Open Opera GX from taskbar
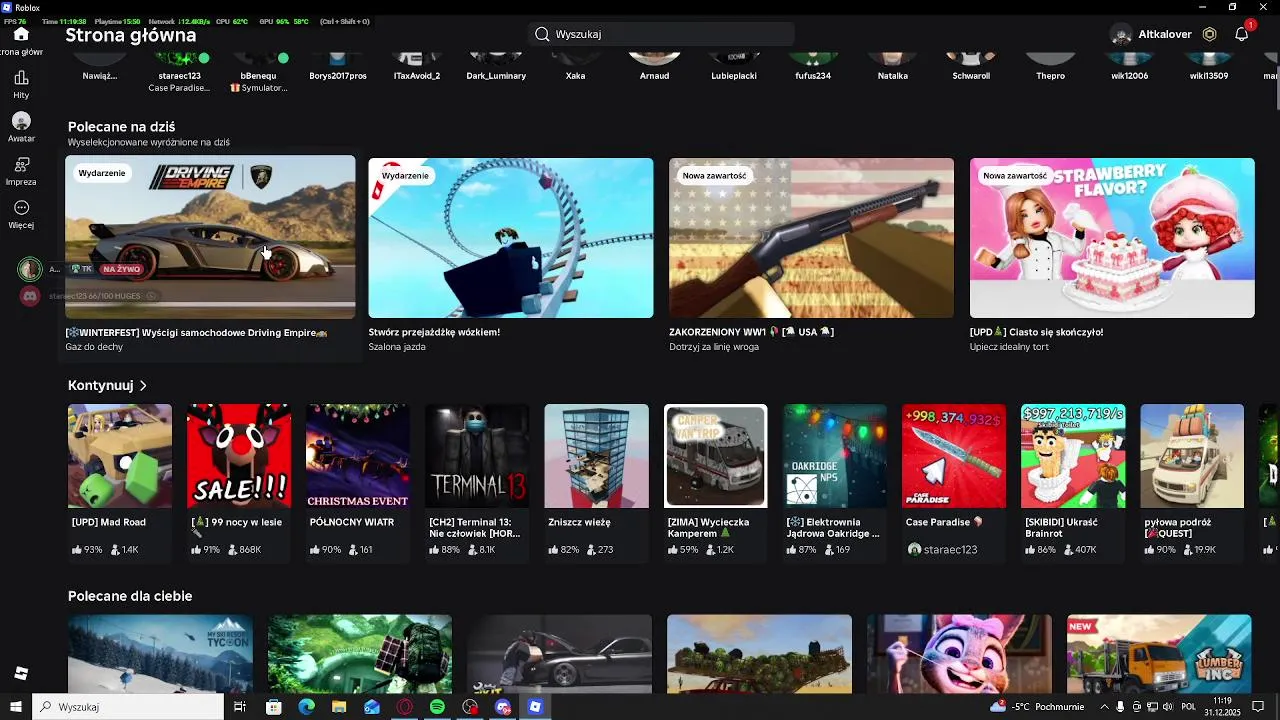The image size is (1280, 720). click(x=405, y=707)
